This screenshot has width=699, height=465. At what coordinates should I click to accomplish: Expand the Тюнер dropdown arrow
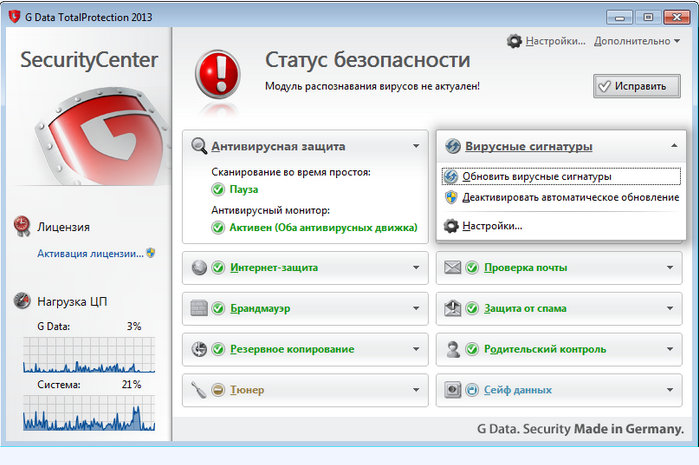(x=416, y=390)
